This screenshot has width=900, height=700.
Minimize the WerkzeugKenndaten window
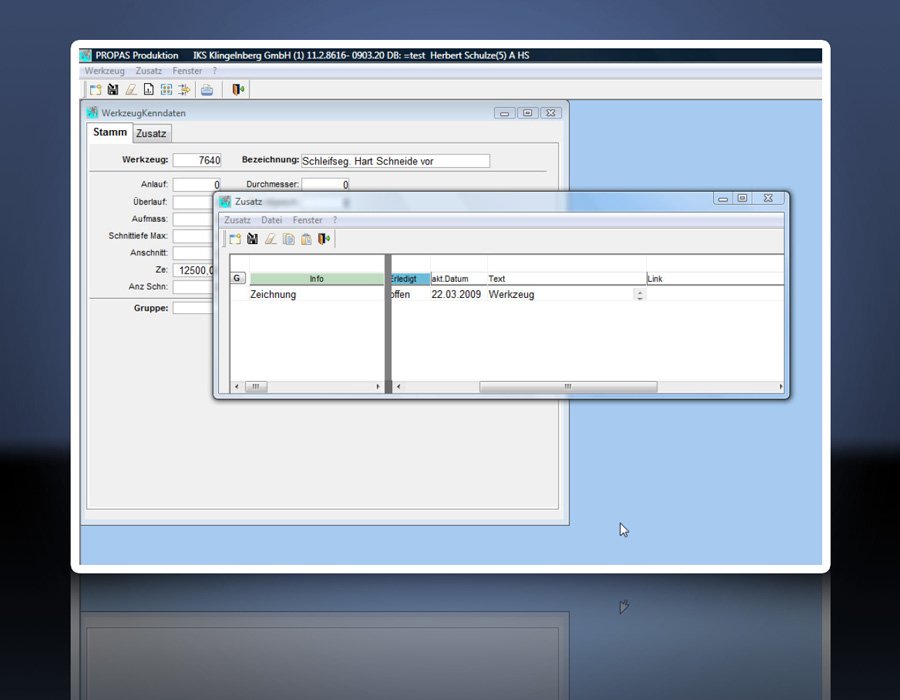505,113
